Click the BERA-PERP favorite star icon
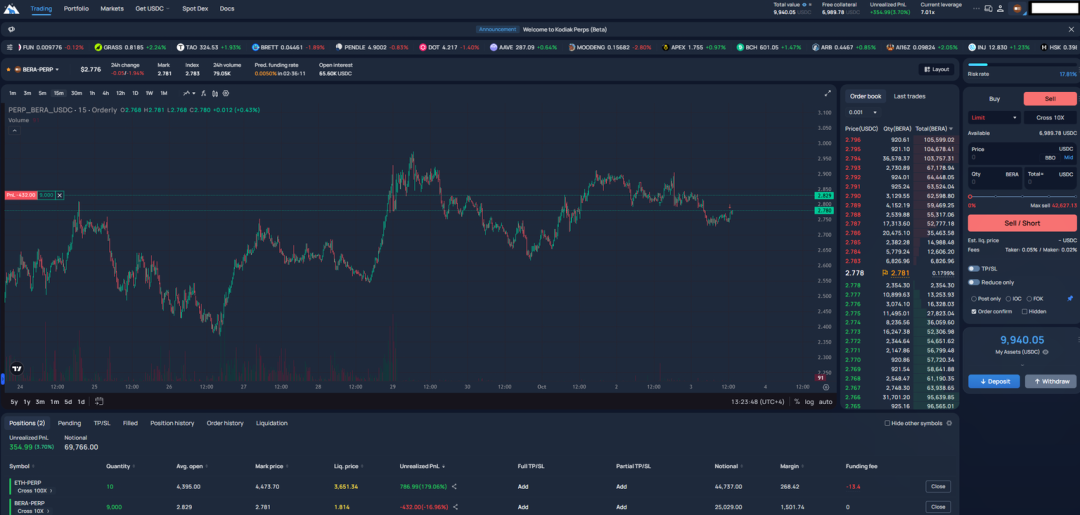This screenshot has height=515, width=1080. coord(8,70)
